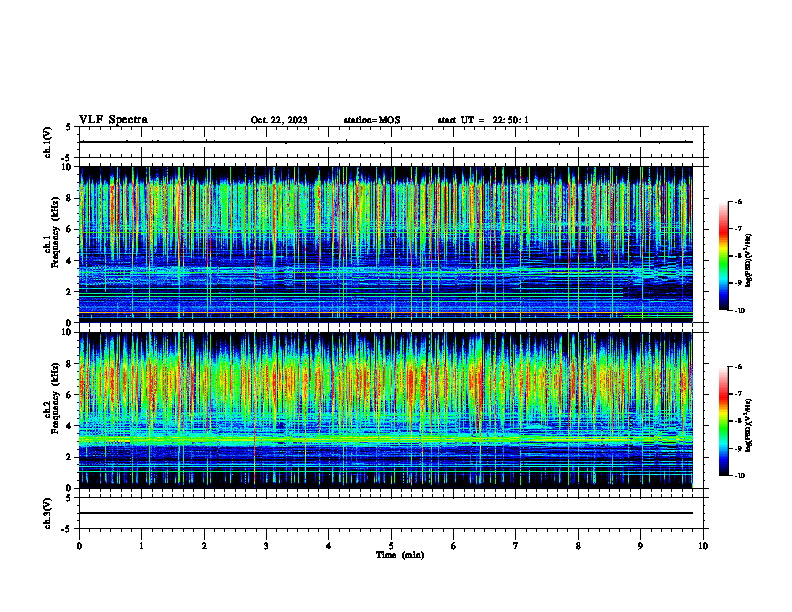792x612 pixels.
Task: Click the log(PSD) label beside ch.1 colorbar
Action: pos(749,261)
